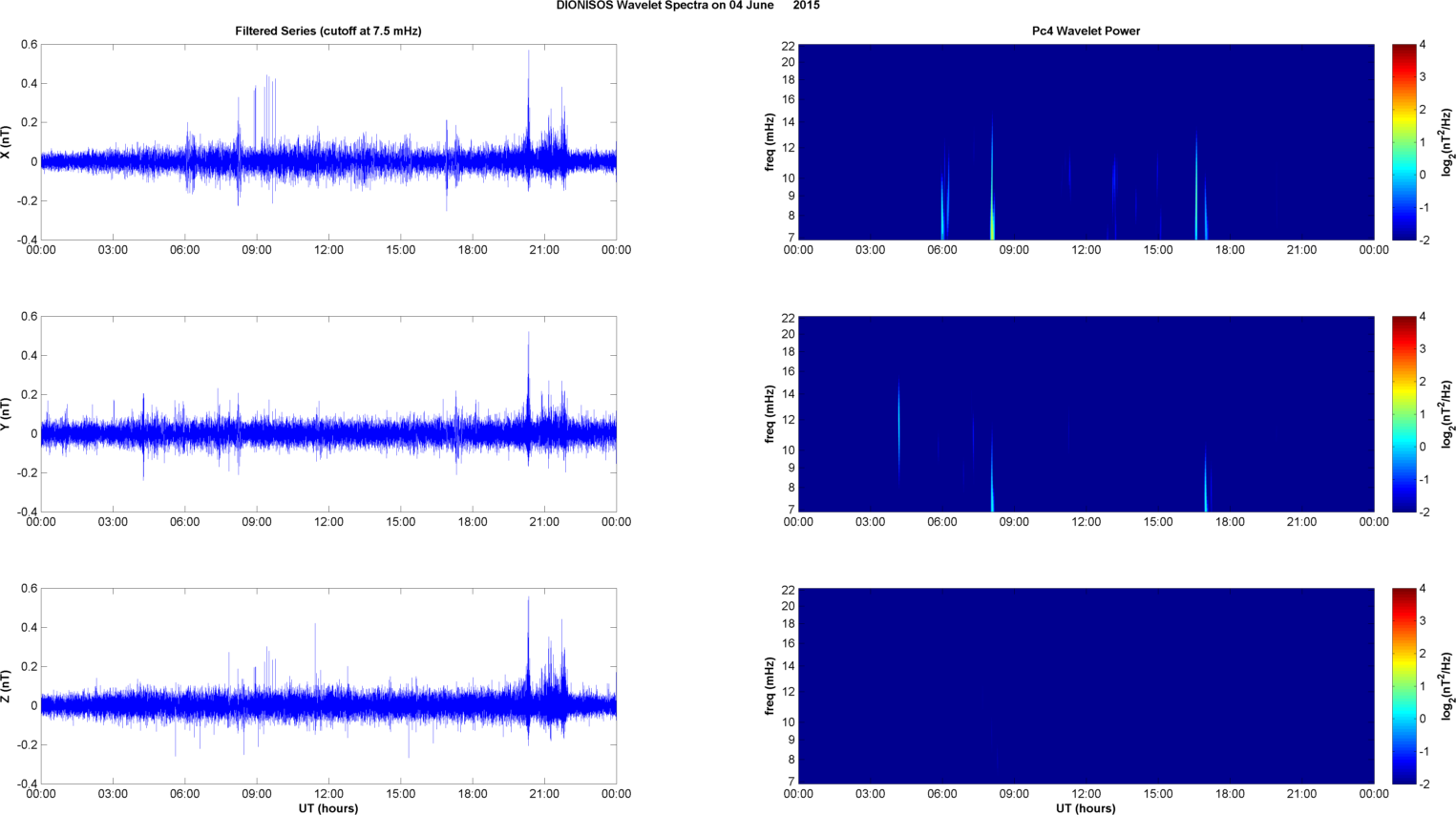The width and height of the screenshot is (1456, 815).
Task: Click 'freq (mHz)' label of top spectrogram
Action: [x=770, y=142]
